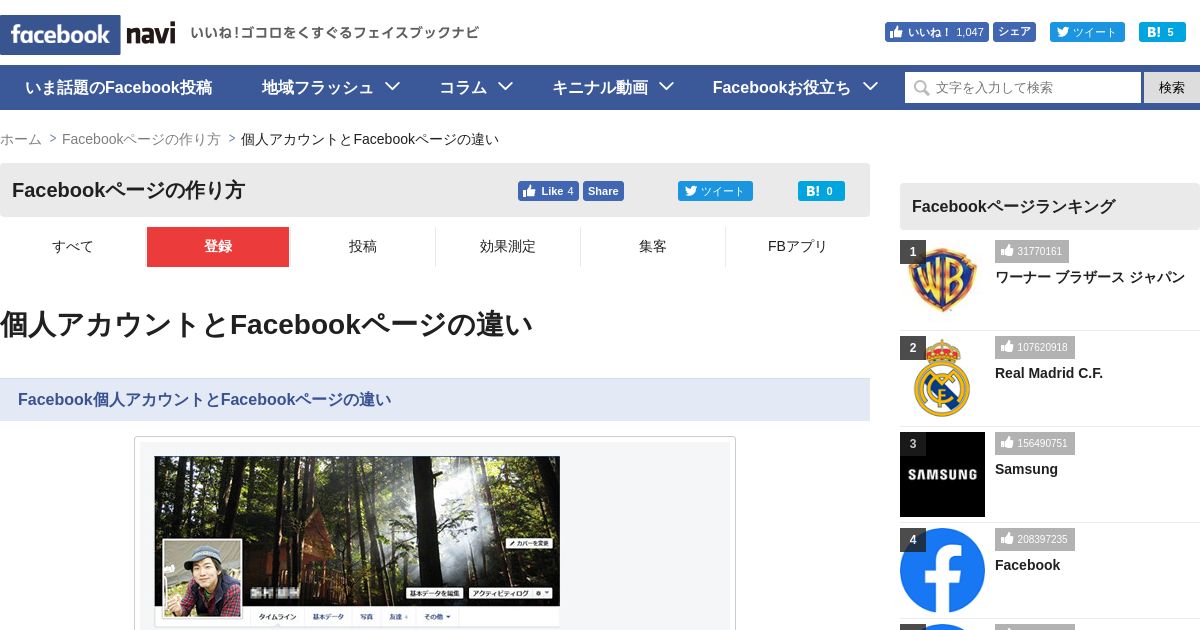This screenshot has width=1200, height=630.
Task: Expand the chevron next to 地域フラッシュ
Action: pos(391,86)
